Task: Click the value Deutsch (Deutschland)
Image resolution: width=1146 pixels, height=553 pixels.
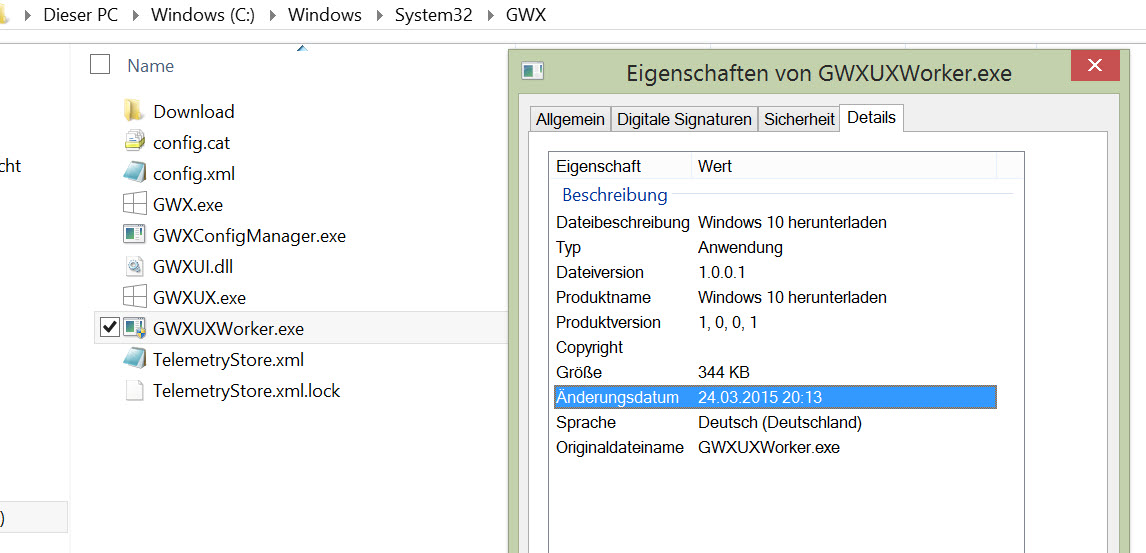Action: [x=780, y=422]
